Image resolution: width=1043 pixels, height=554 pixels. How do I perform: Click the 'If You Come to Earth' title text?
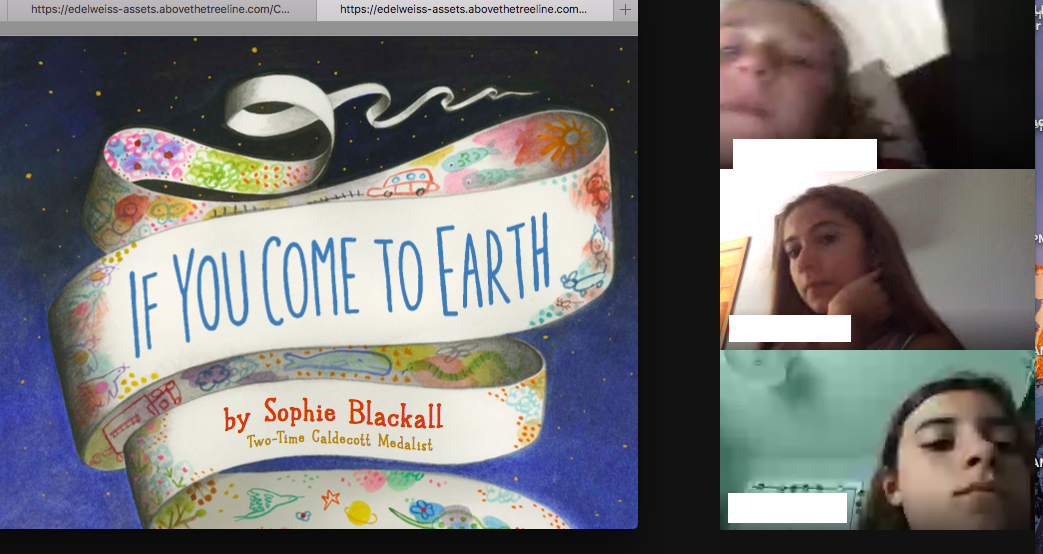tap(340, 283)
